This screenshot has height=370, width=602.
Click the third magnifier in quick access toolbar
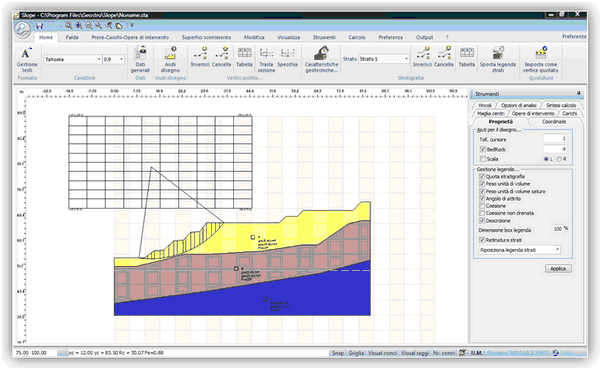[89, 26]
